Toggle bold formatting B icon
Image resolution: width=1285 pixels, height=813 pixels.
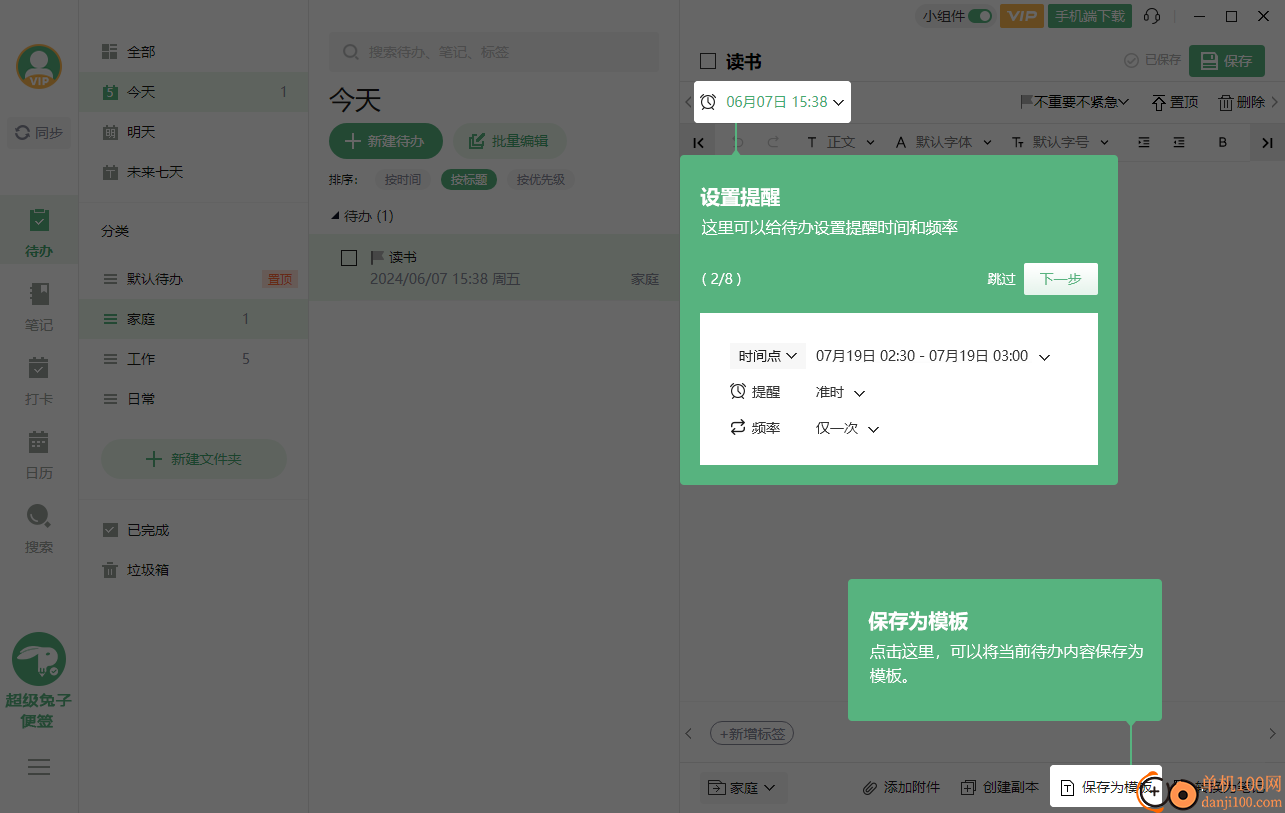[1222, 143]
